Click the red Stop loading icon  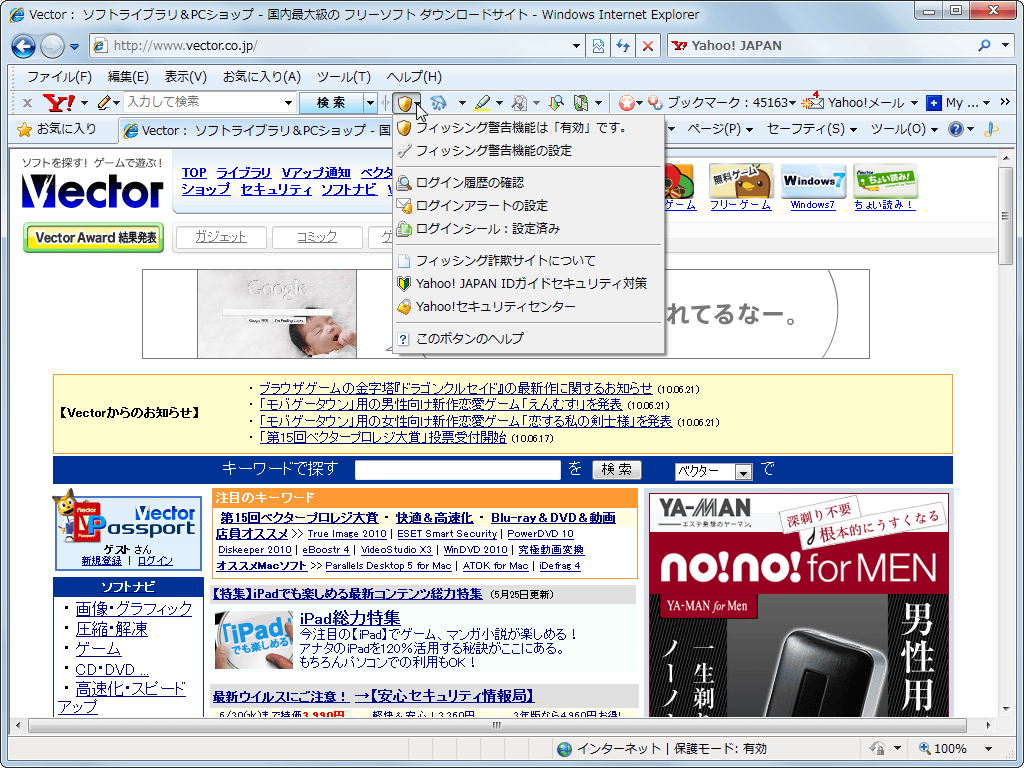(647, 46)
